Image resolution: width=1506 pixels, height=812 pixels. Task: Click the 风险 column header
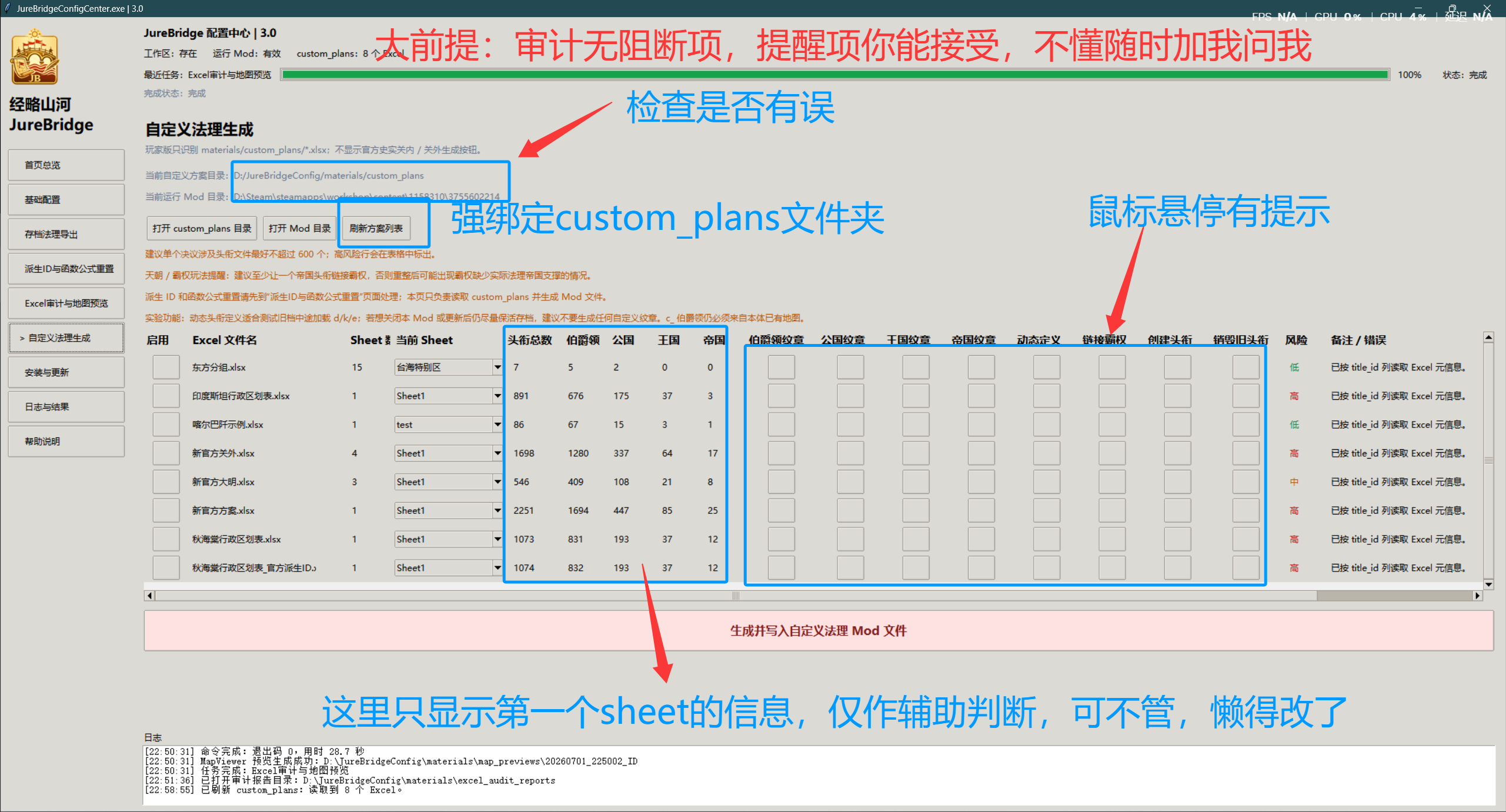[x=1296, y=340]
